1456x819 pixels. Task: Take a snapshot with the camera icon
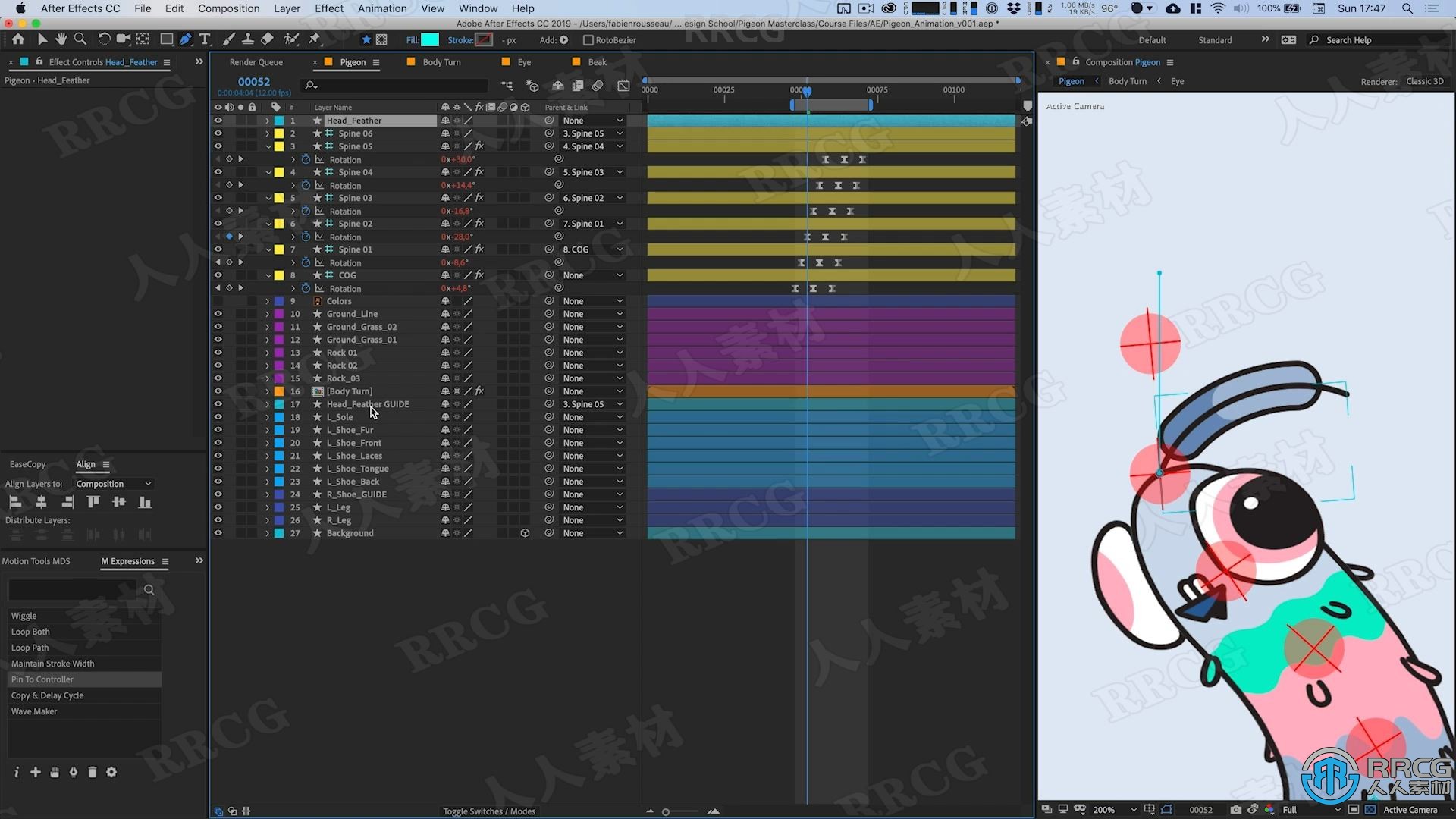[1236, 809]
